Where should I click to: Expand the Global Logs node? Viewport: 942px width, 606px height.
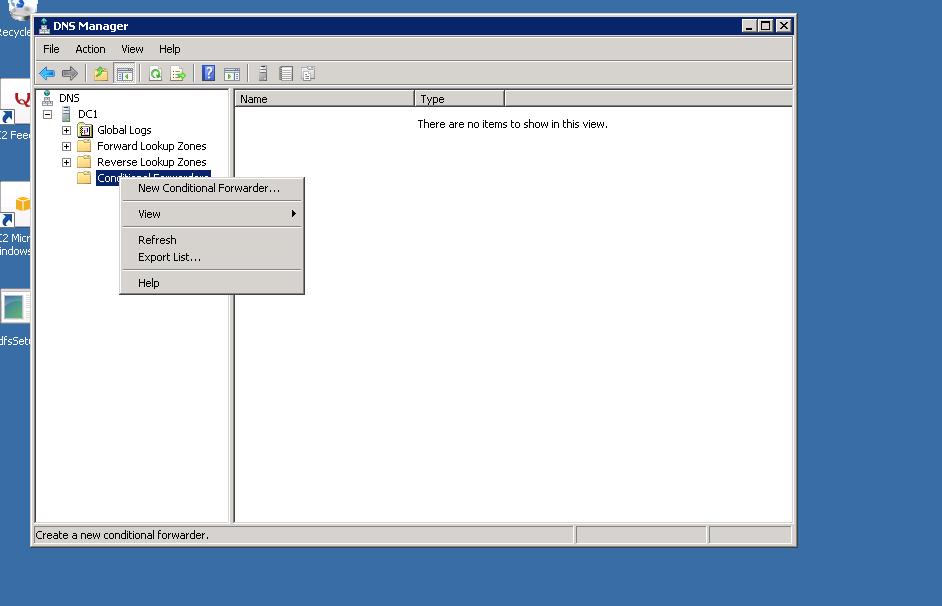point(67,130)
